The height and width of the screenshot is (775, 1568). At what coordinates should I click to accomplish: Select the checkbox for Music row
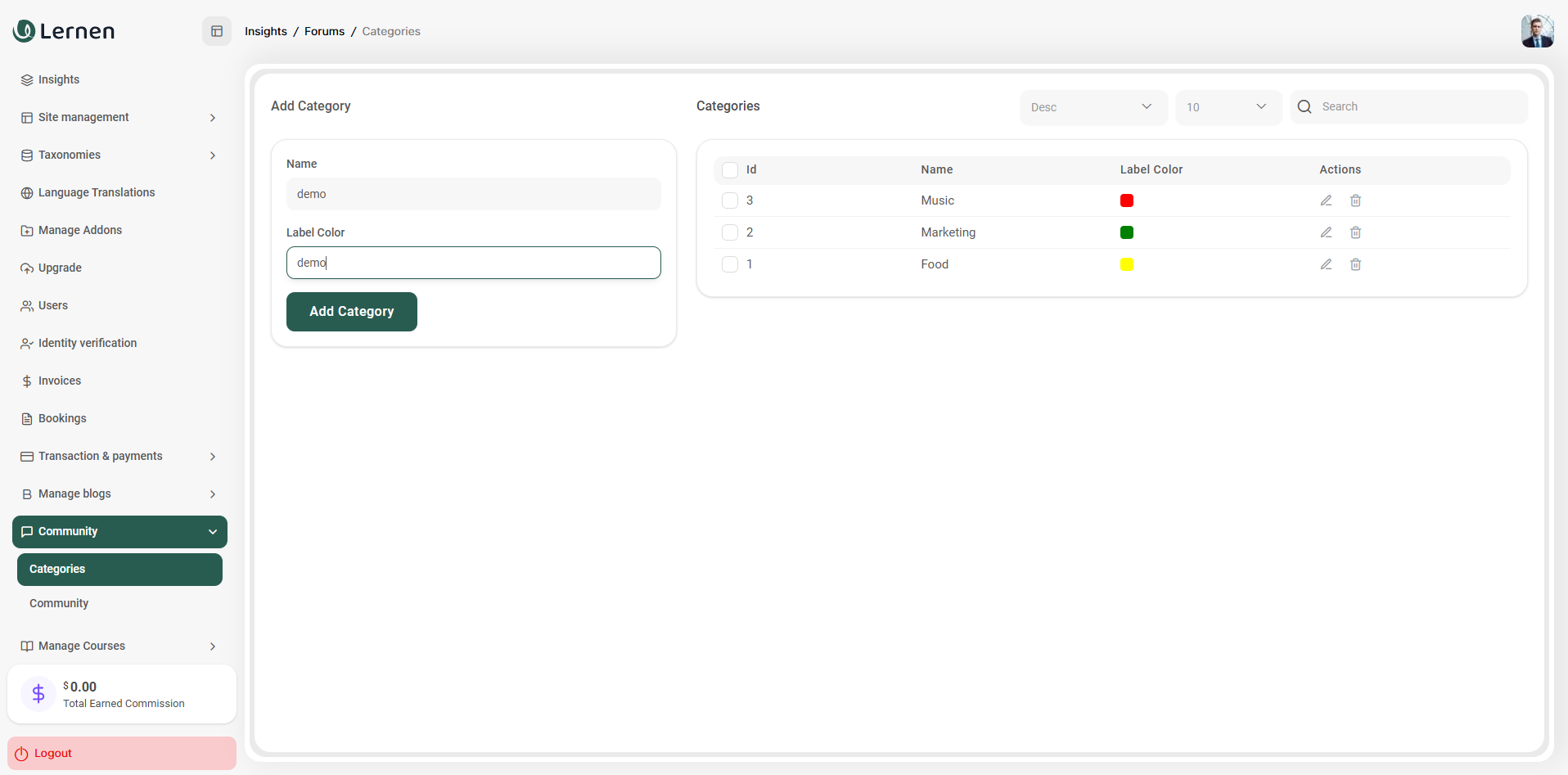730,201
